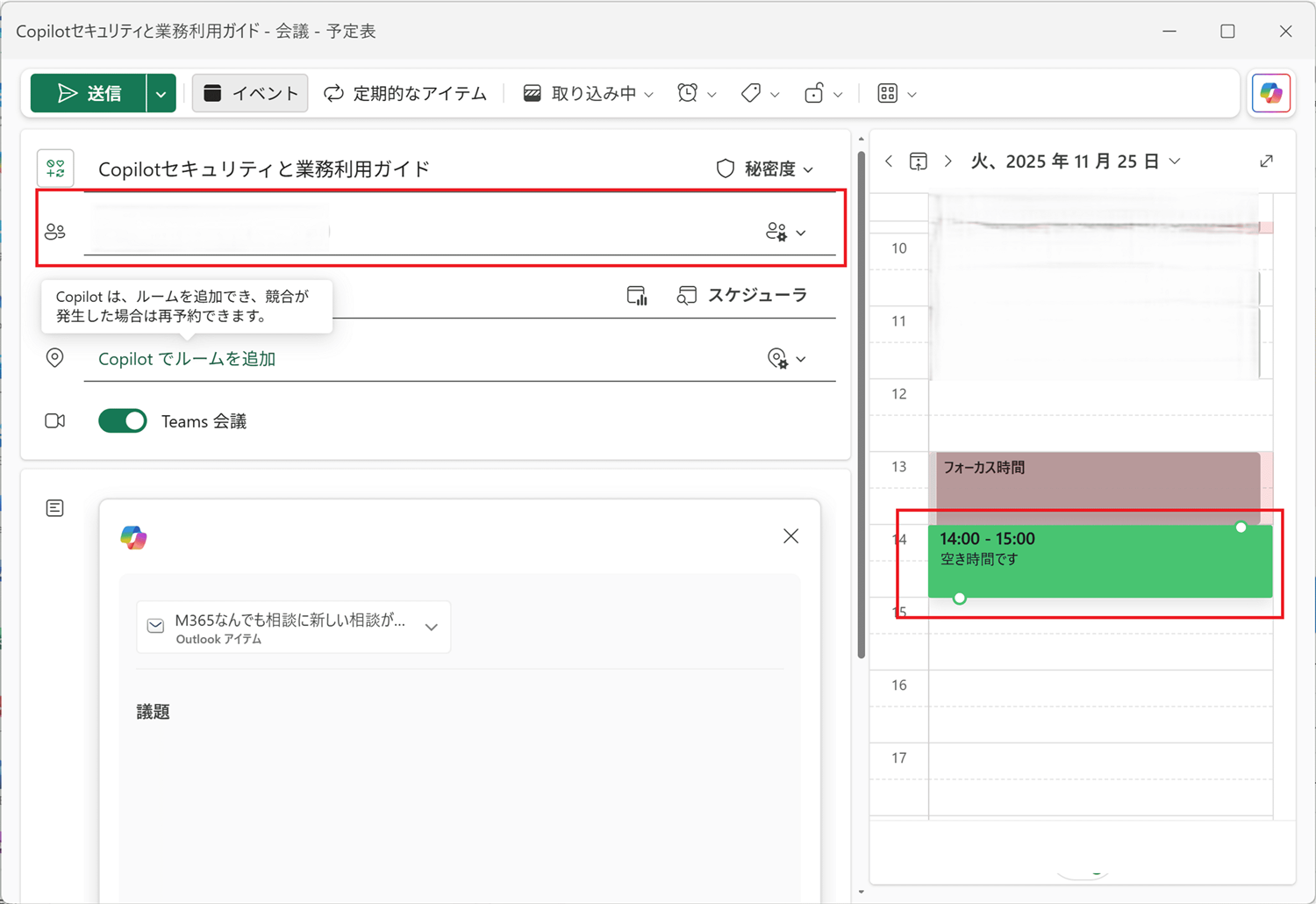Viewport: 1316px width, 904px height.
Task: Click the 14:00 - 15:00 空き時間 block
Action: click(1100, 561)
